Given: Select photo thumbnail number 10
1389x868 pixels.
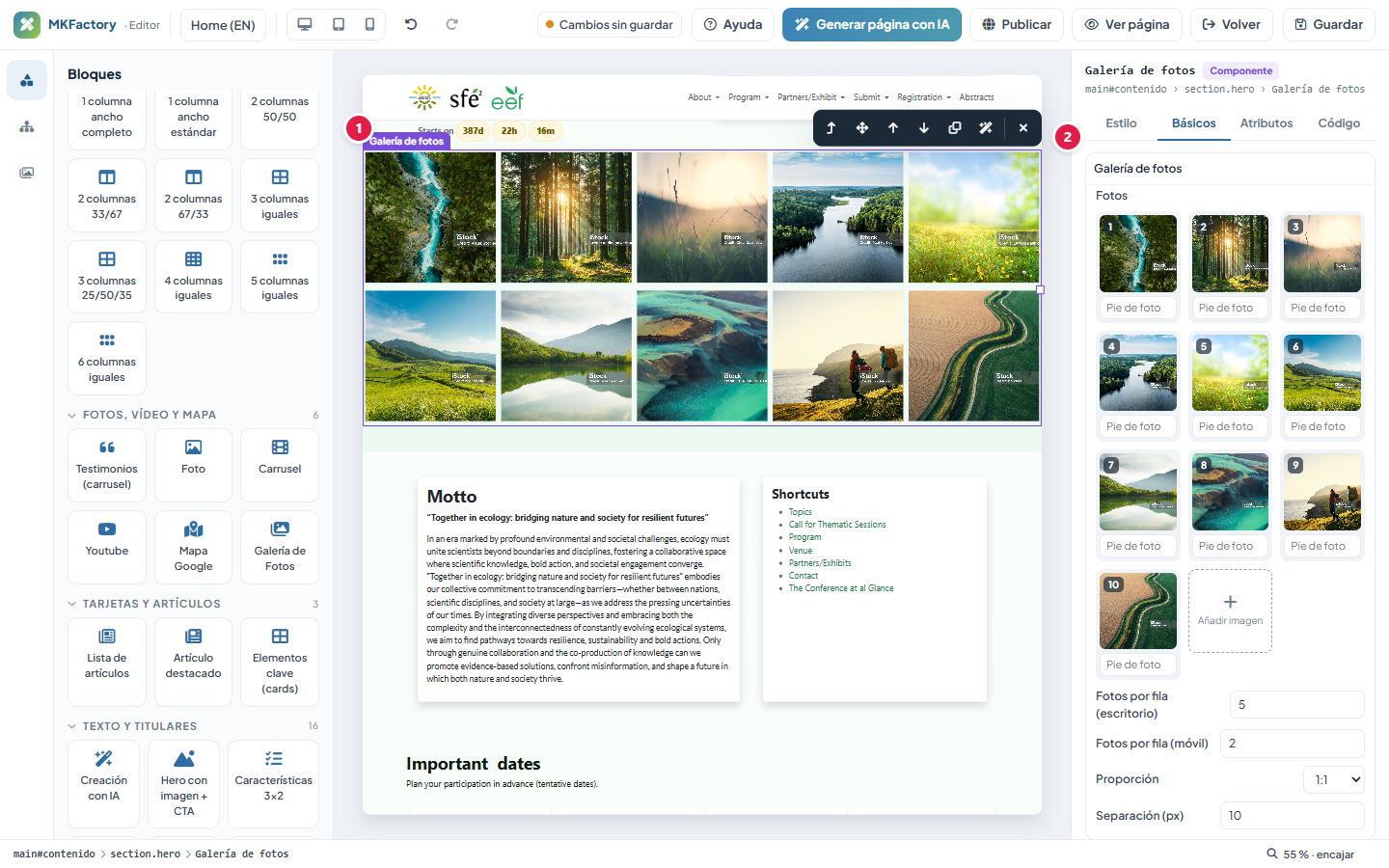Looking at the screenshot, I should pyautogui.click(x=1138, y=611).
